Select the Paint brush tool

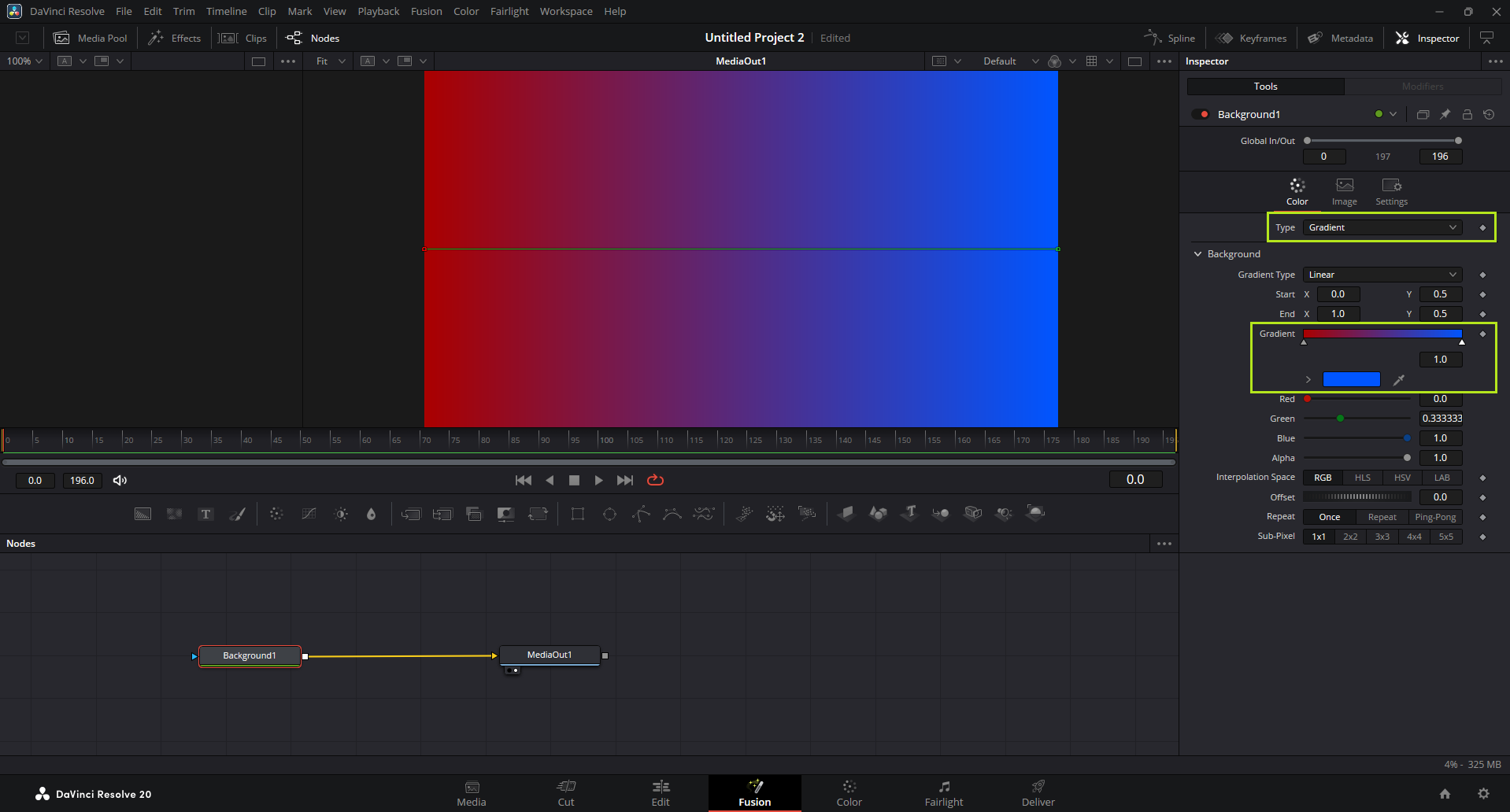pyautogui.click(x=237, y=514)
